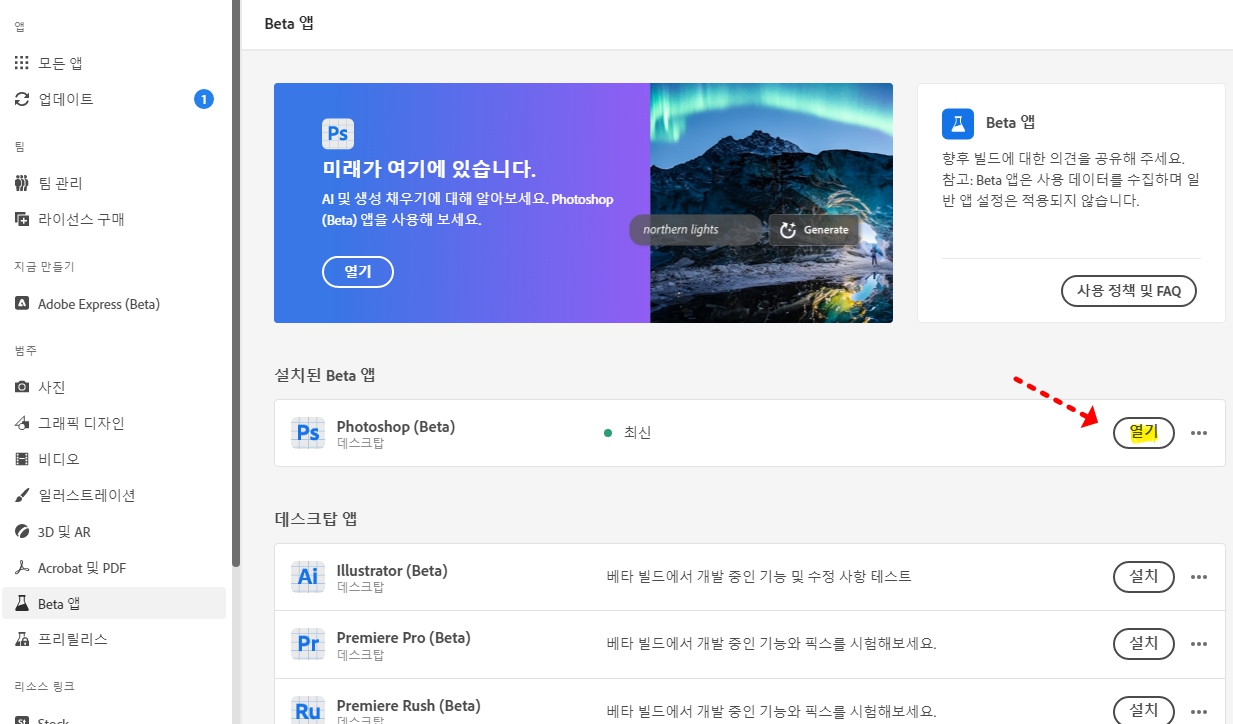Select the Beta 앱 category
The width and height of the screenshot is (1233, 724).
click(x=113, y=604)
